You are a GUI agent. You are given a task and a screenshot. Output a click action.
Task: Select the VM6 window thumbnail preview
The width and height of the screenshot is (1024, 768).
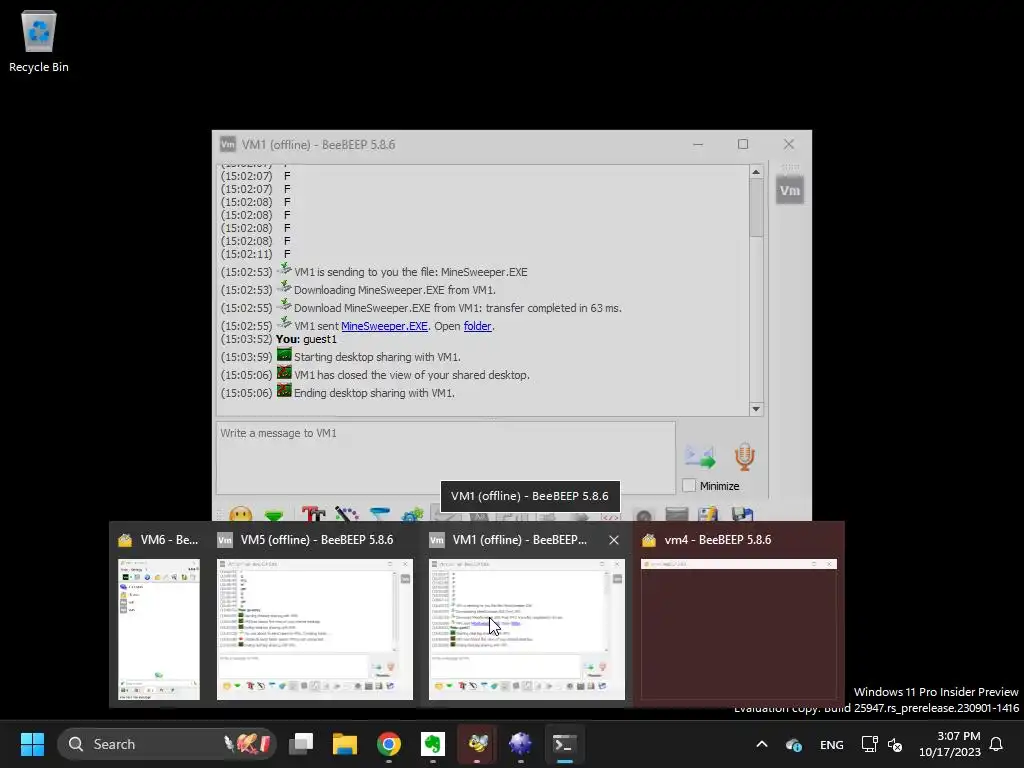click(x=159, y=630)
